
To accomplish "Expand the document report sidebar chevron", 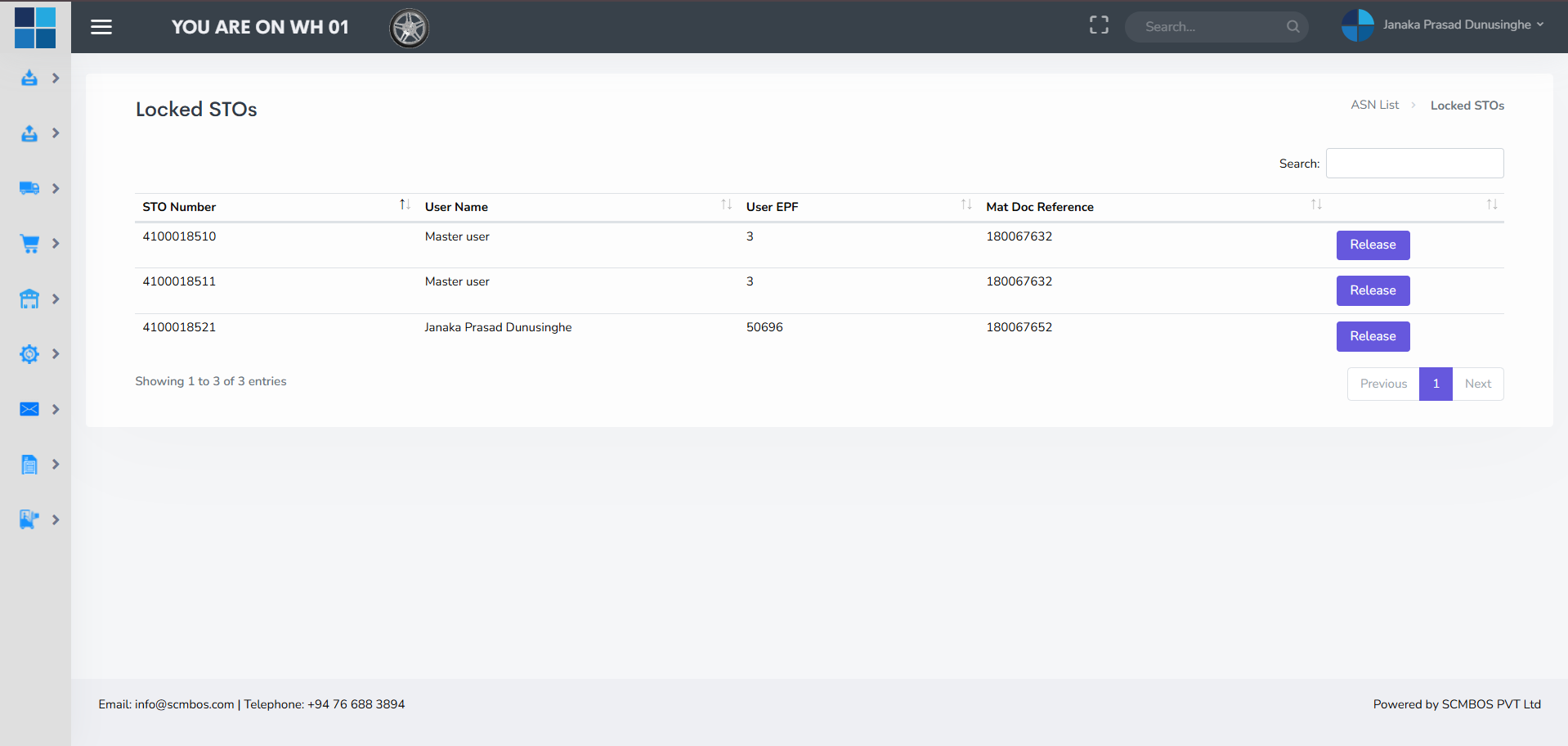I will (56, 465).
